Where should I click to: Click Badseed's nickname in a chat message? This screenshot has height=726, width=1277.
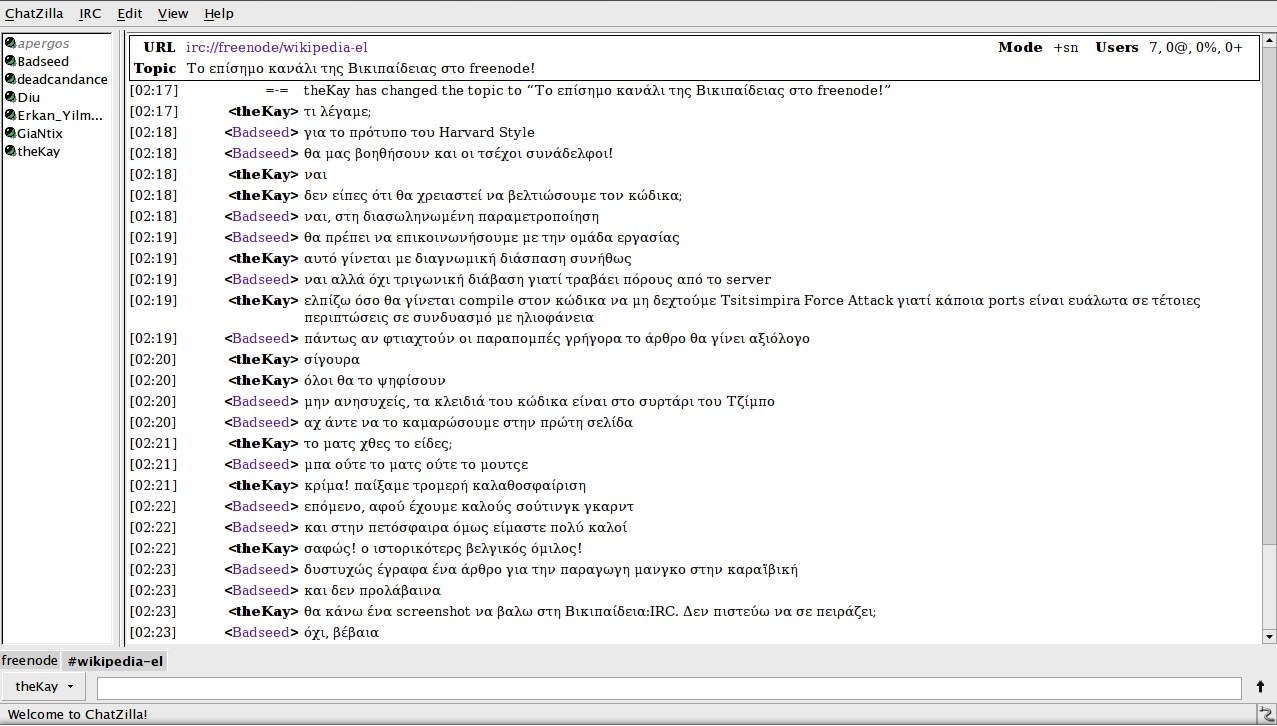(259, 132)
